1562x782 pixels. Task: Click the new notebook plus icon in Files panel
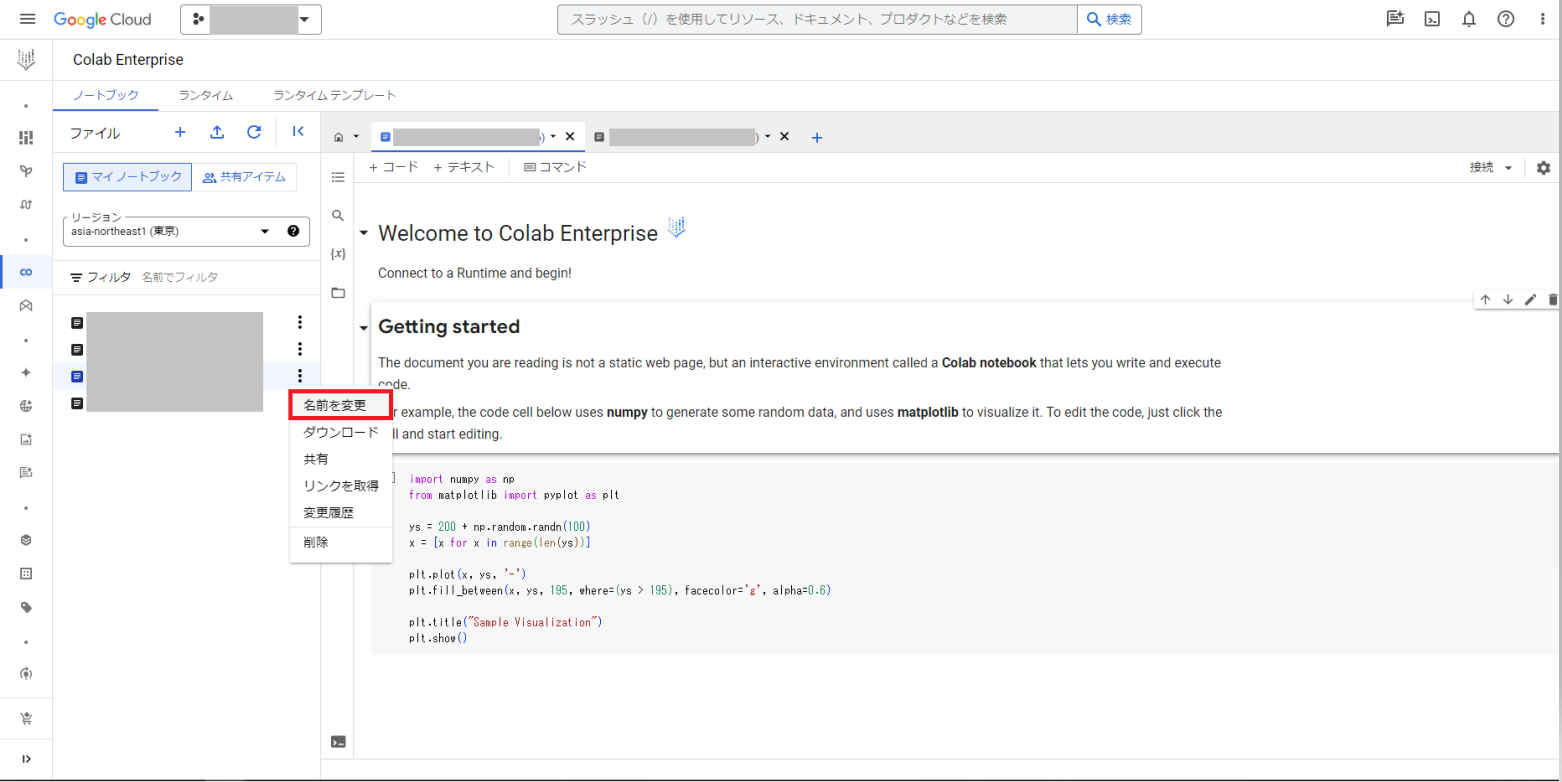pos(180,132)
